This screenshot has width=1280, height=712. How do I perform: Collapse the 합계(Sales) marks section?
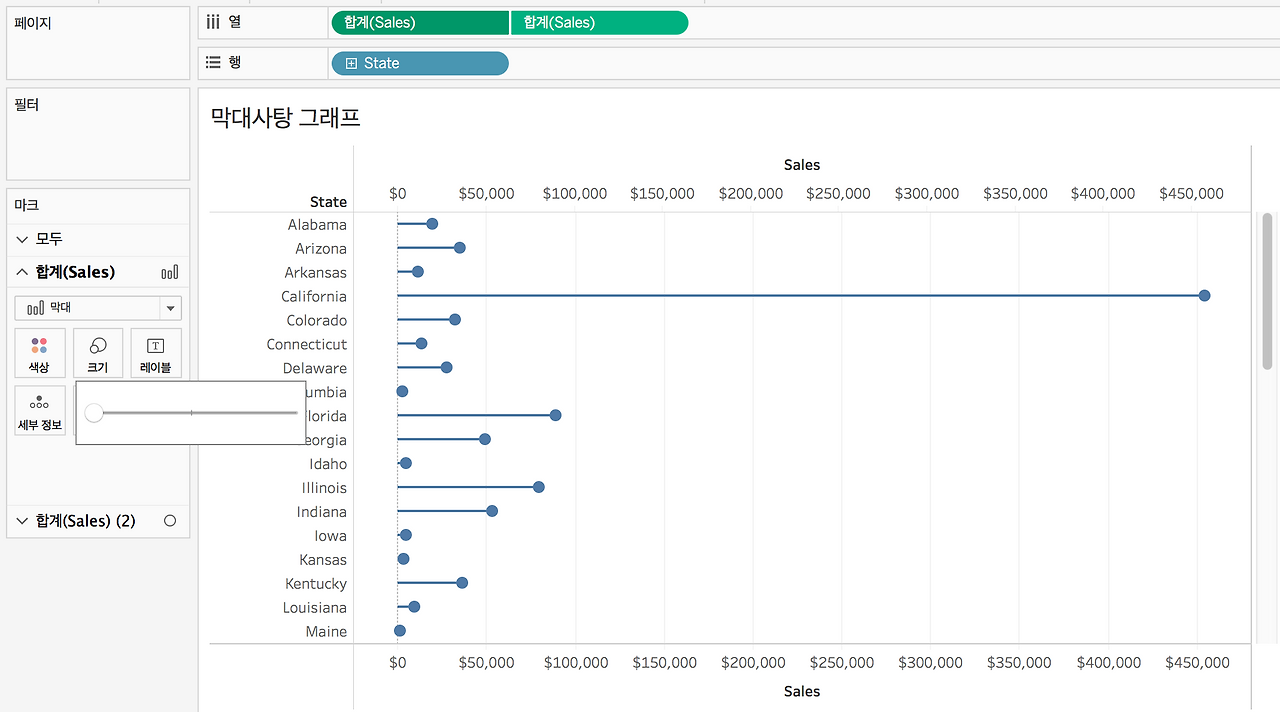23,272
